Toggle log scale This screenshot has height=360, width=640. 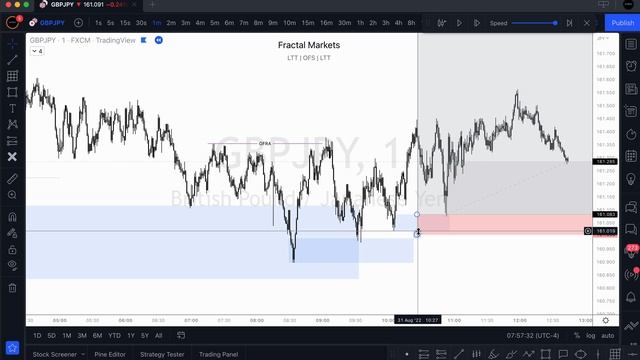[591, 336]
